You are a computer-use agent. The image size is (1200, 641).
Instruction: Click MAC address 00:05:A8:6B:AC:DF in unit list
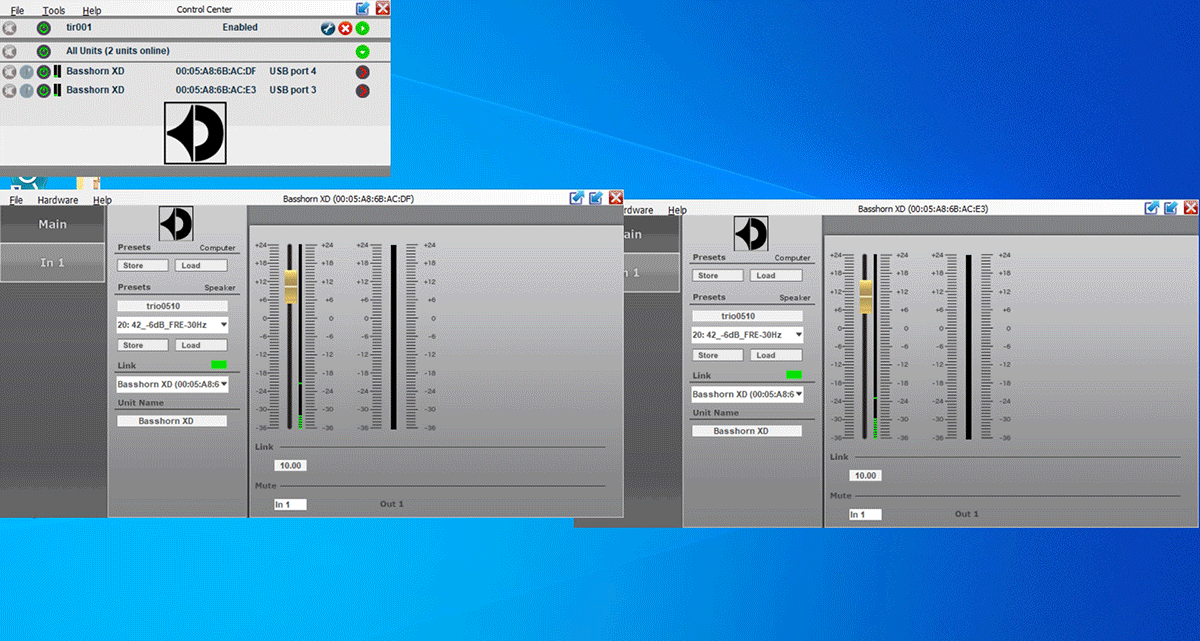(216, 72)
